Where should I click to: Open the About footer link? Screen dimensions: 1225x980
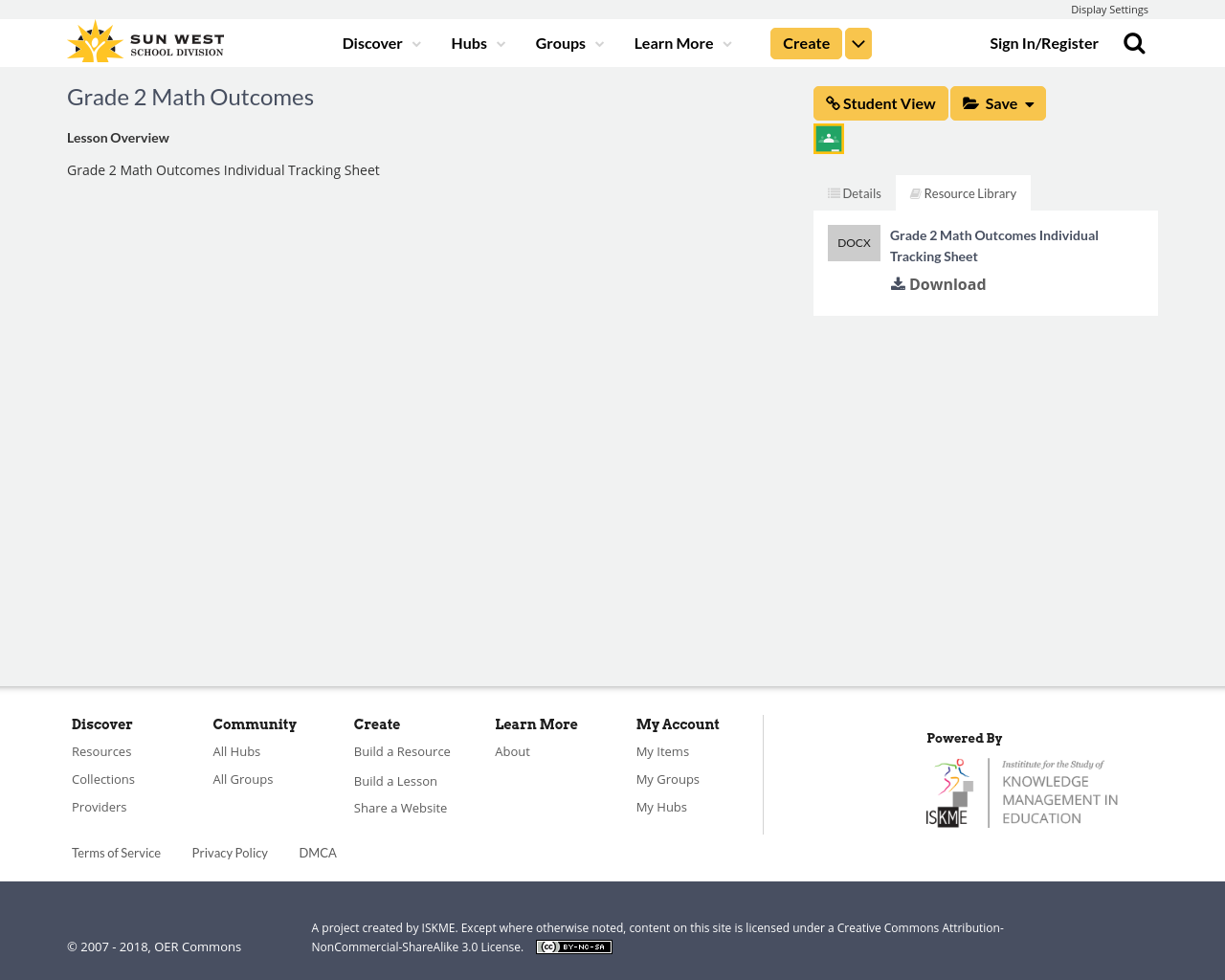512,752
